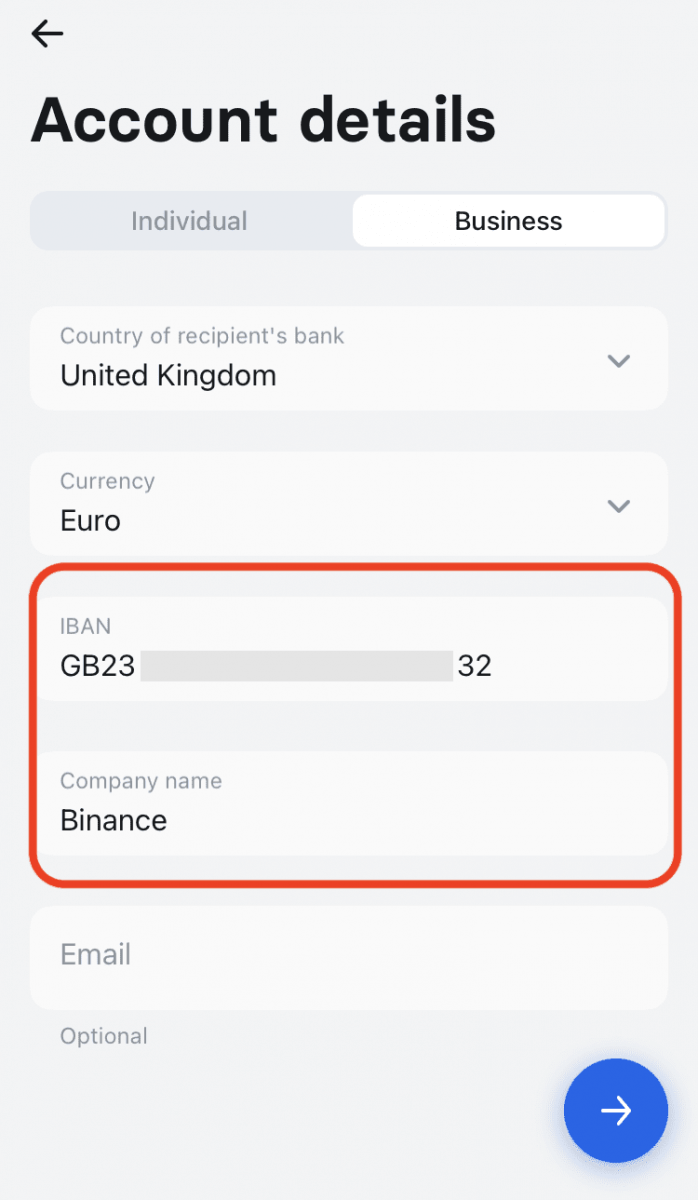698x1200 pixels.
Task: Tap the chevron on the bank country selector
Action: point(619,360)
